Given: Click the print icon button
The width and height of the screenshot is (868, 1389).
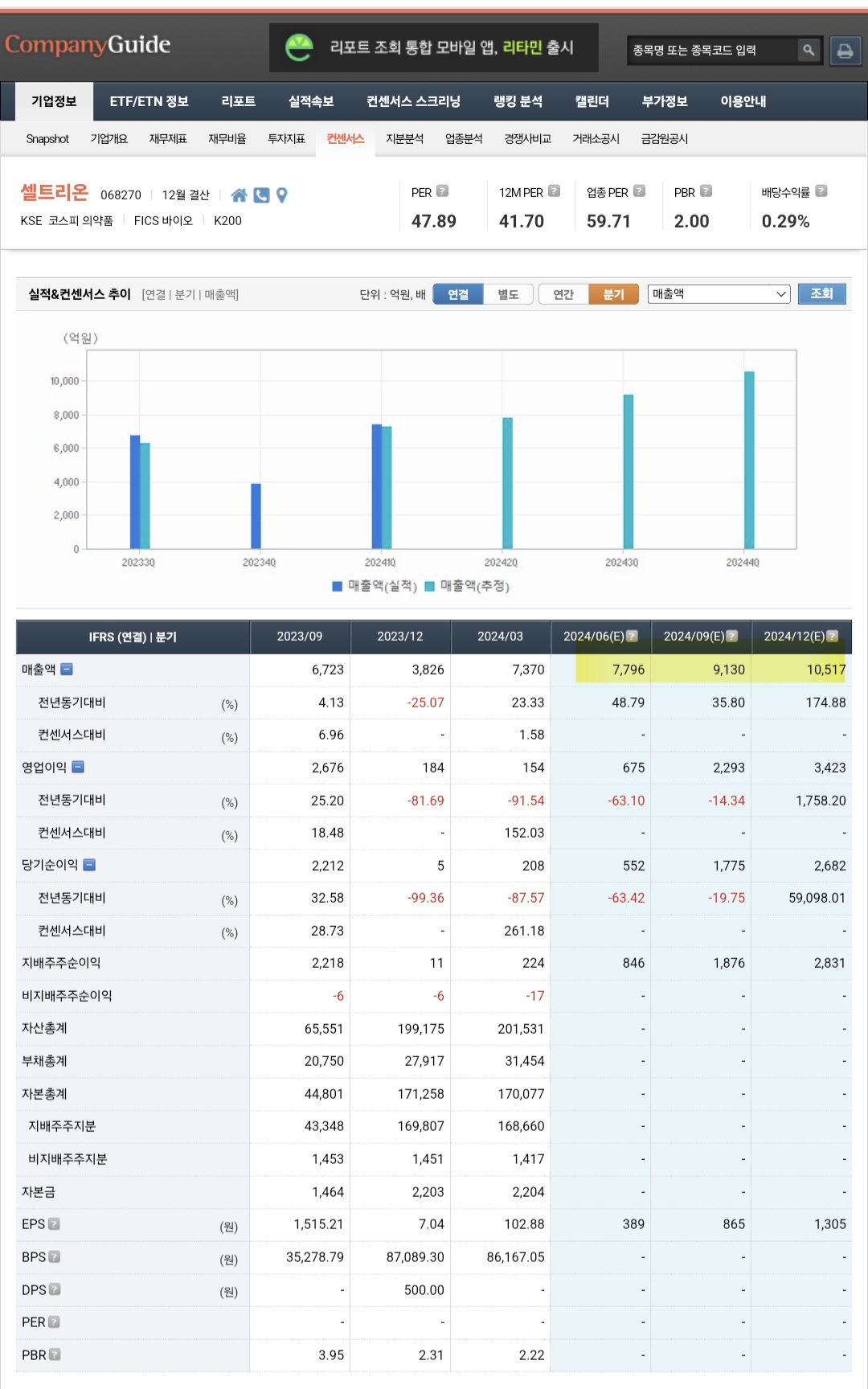Looking at the screenshot, I should coord(845,51).
